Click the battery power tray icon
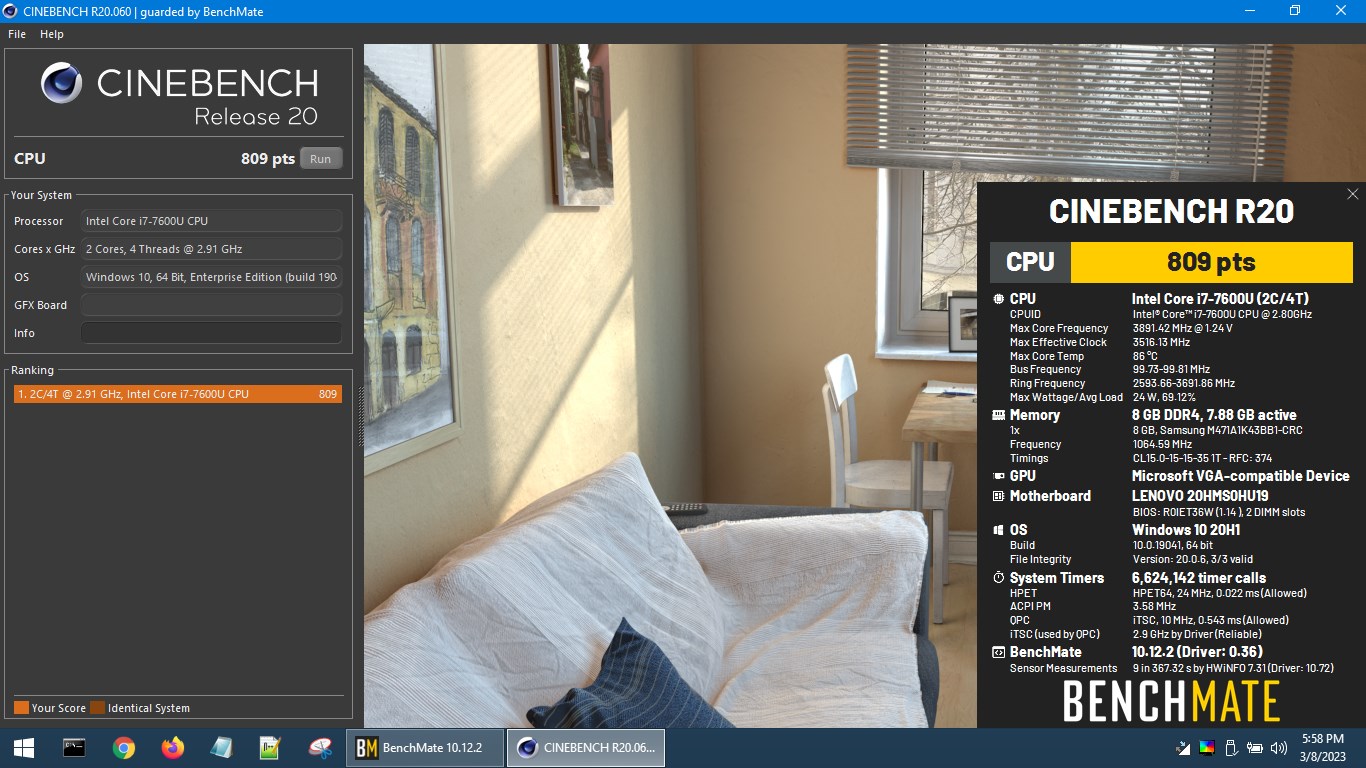Screen dimensions: 1366x768 1255,748
